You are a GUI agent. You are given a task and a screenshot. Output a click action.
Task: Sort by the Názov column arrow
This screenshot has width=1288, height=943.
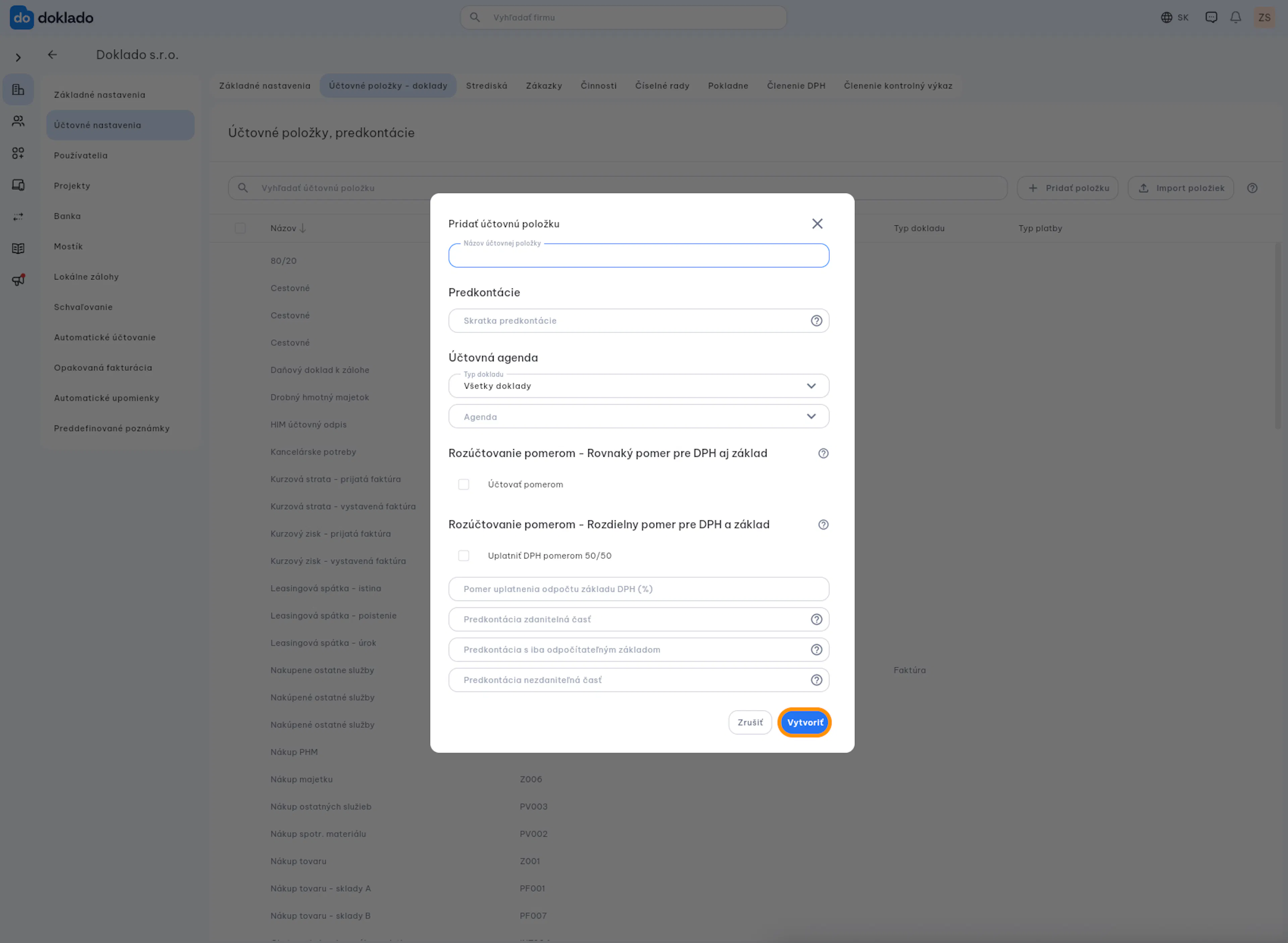303,228
